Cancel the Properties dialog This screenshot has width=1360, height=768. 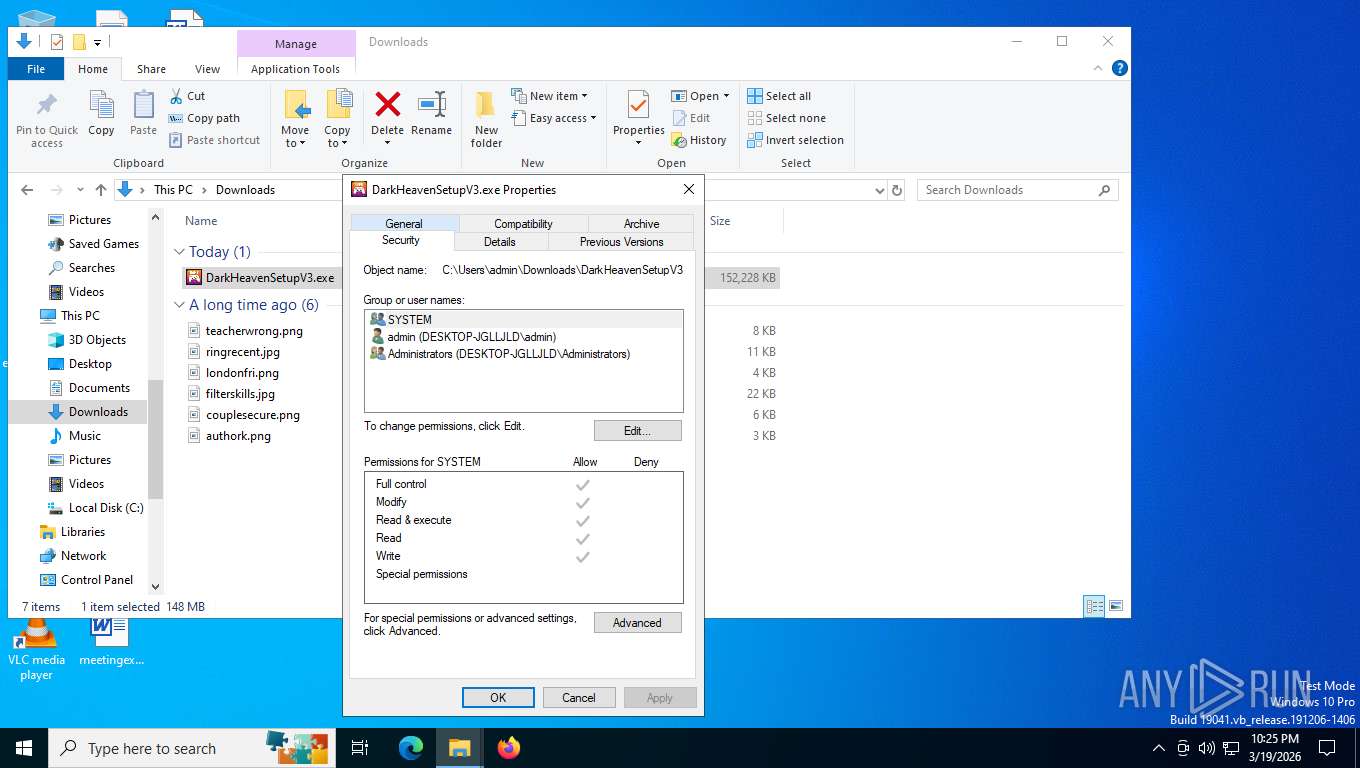[x=578, y=698]
